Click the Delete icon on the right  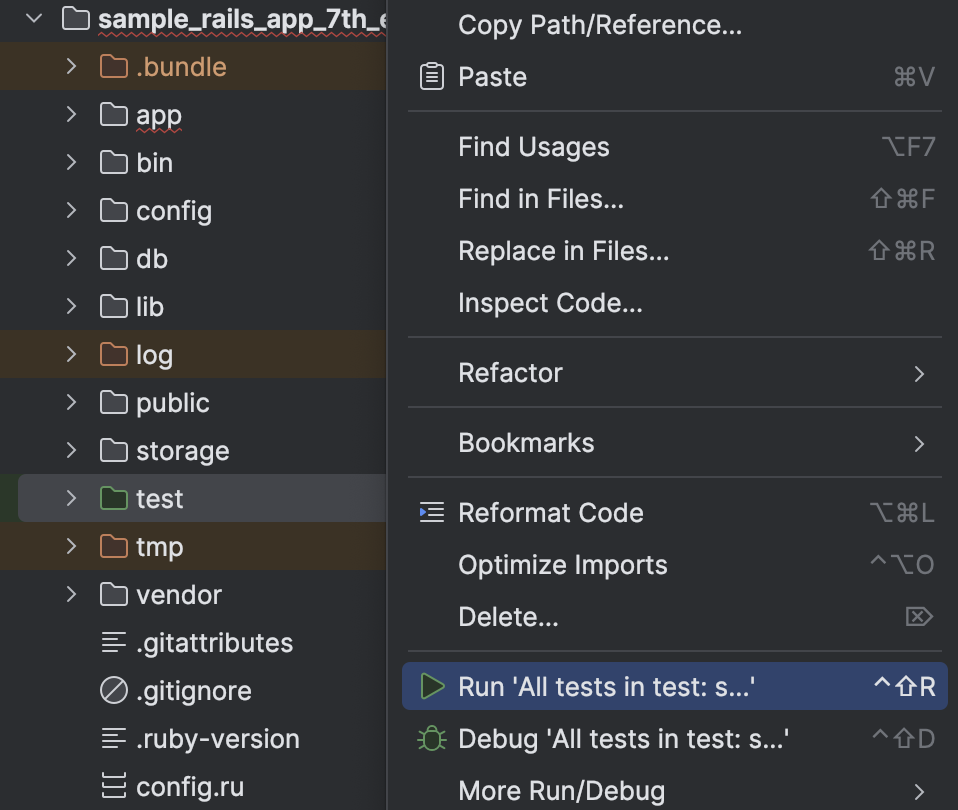point(919,617)
